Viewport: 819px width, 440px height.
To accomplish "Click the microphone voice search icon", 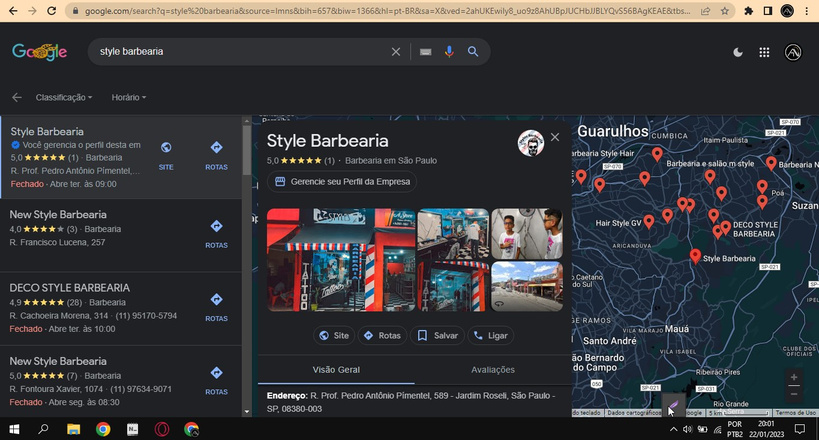I will pyautogui.click(x=449, y=52).
